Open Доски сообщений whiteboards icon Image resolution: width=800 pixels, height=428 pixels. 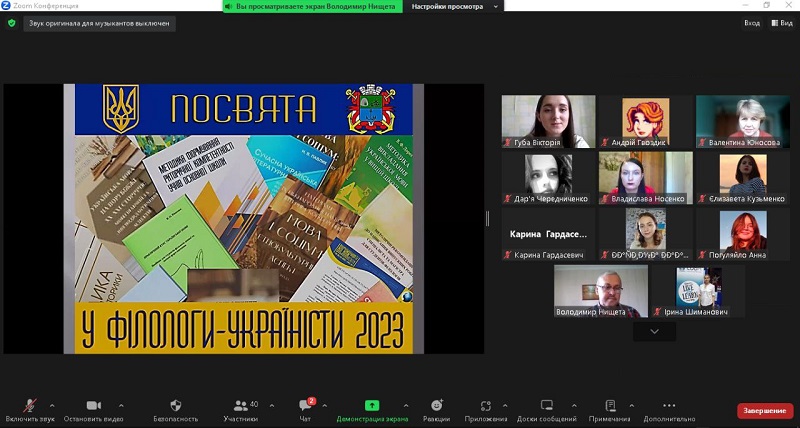click(x=547, y=406)
